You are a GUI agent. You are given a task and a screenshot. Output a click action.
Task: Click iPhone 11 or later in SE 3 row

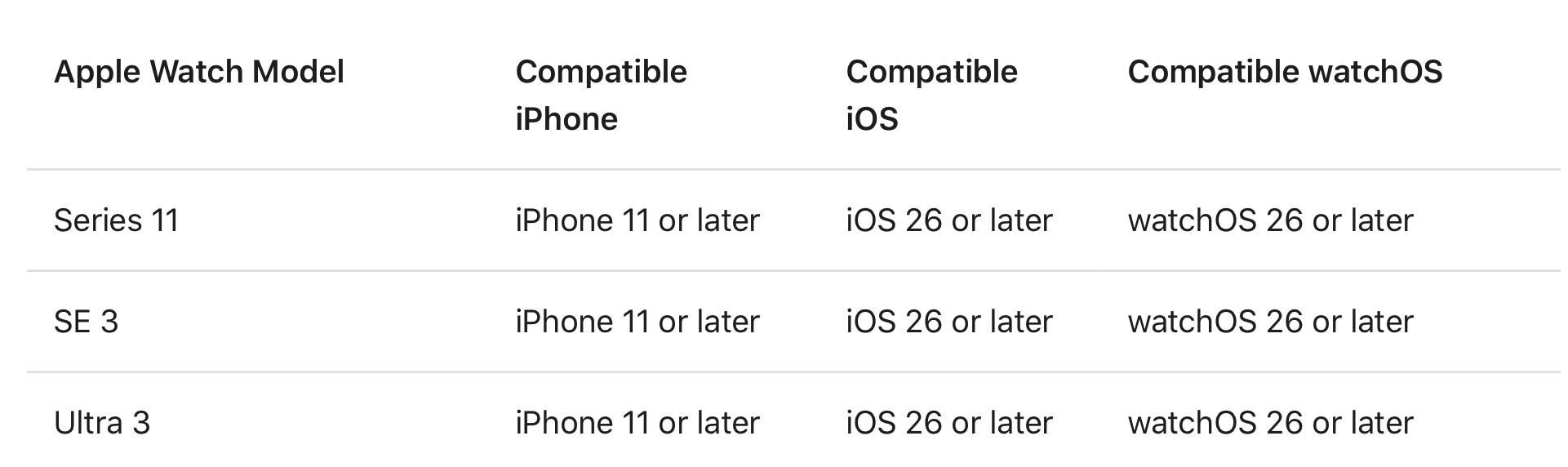(637, 322)
